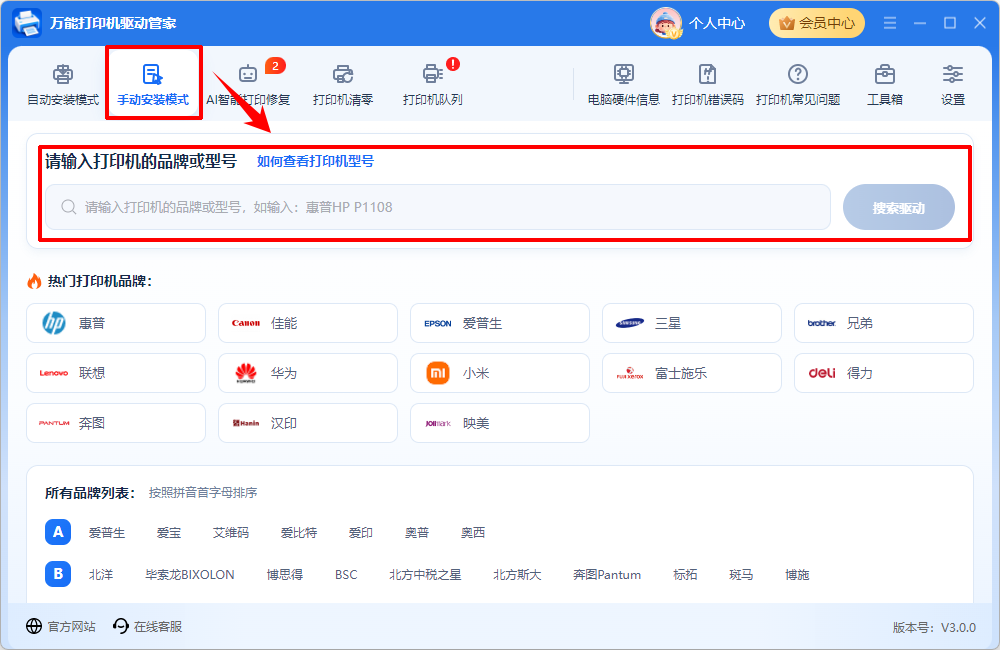The height and width of the screenshot is (650, 1000).
Task: Open 打印机常见问题 FAQ
Action: coord(798,85)
